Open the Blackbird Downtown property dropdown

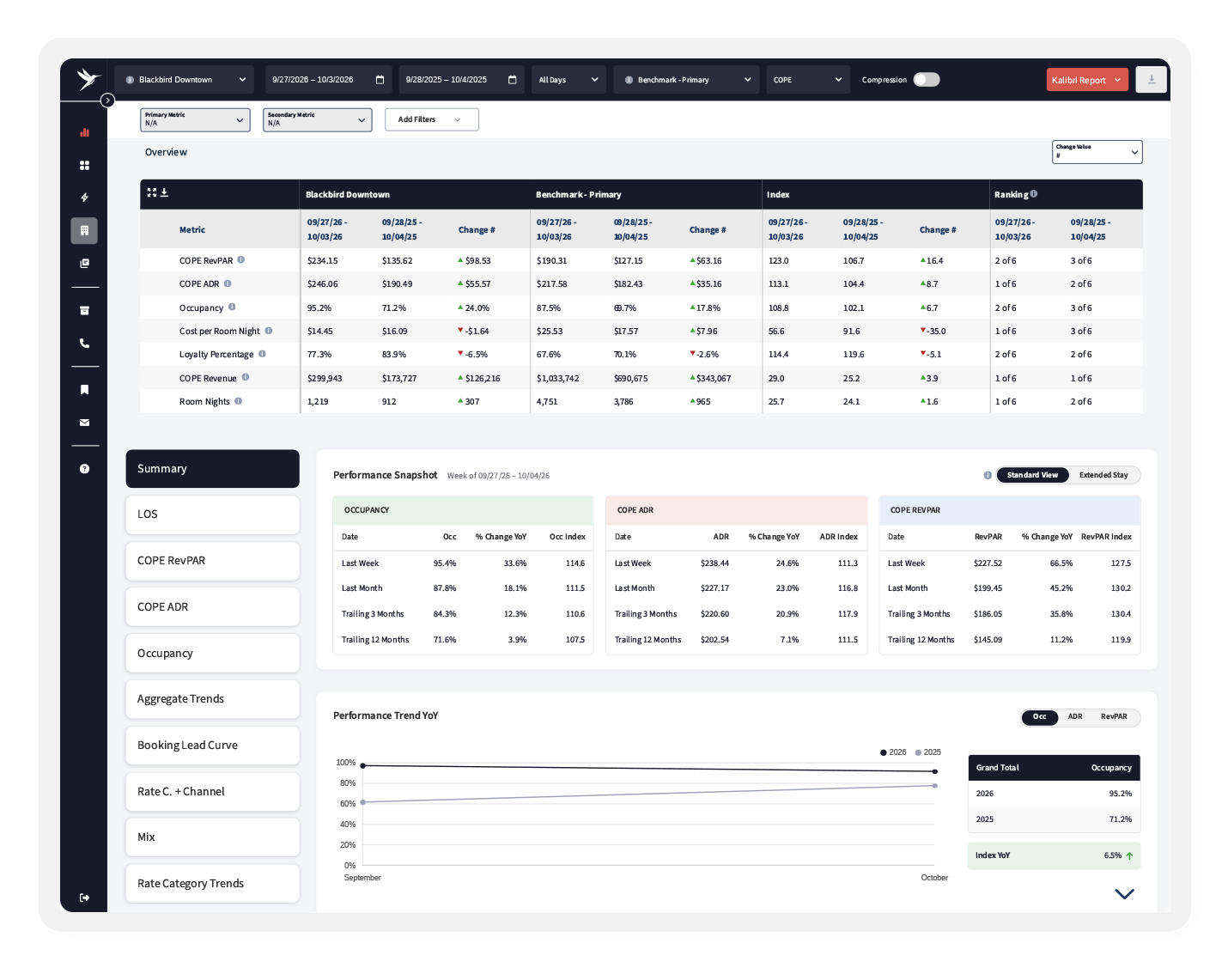(x=185, y=80)
